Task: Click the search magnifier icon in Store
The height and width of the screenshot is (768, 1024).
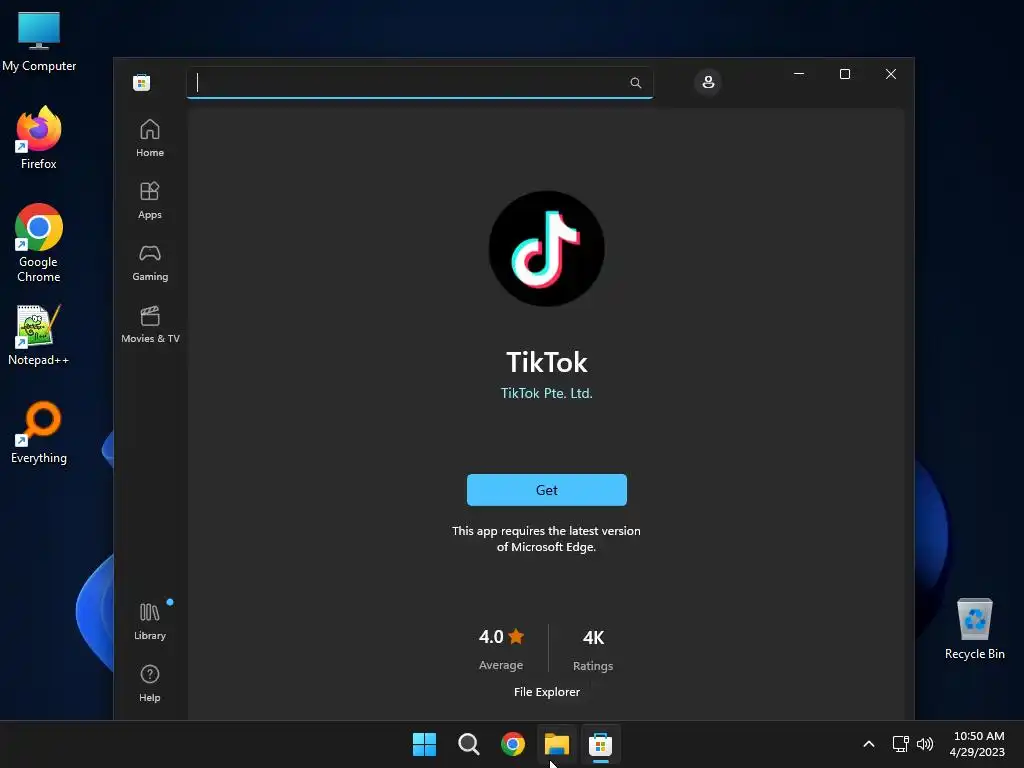Action: pyautogui.click(x=635, y=83)
